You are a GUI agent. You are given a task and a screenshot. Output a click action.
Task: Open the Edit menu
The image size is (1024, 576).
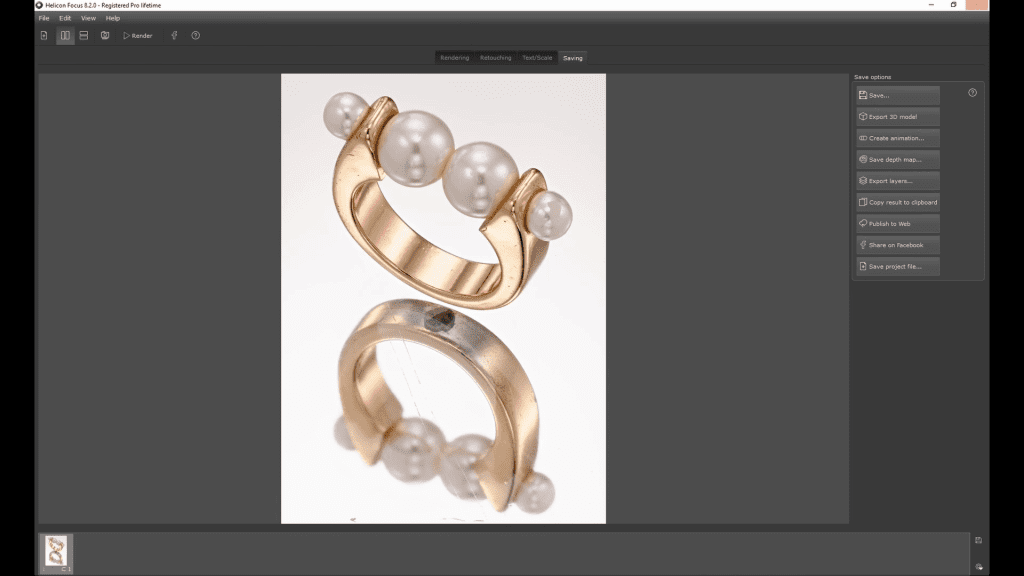point(65,18)
